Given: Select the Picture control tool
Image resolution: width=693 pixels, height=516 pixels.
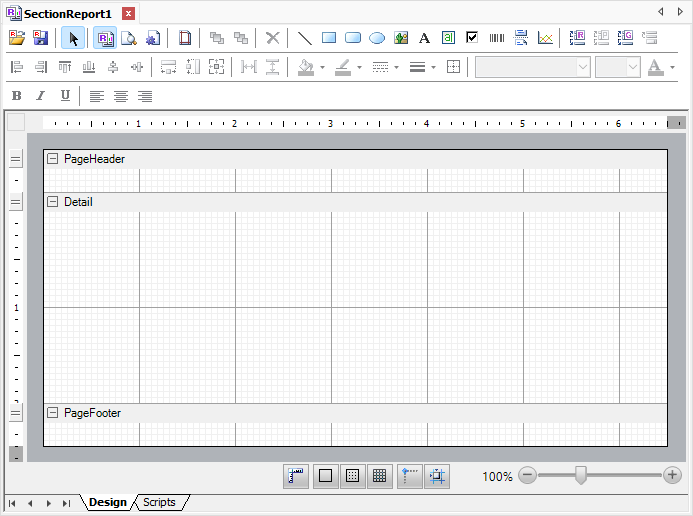Looking at the screenshot, I should coord(401,38).
